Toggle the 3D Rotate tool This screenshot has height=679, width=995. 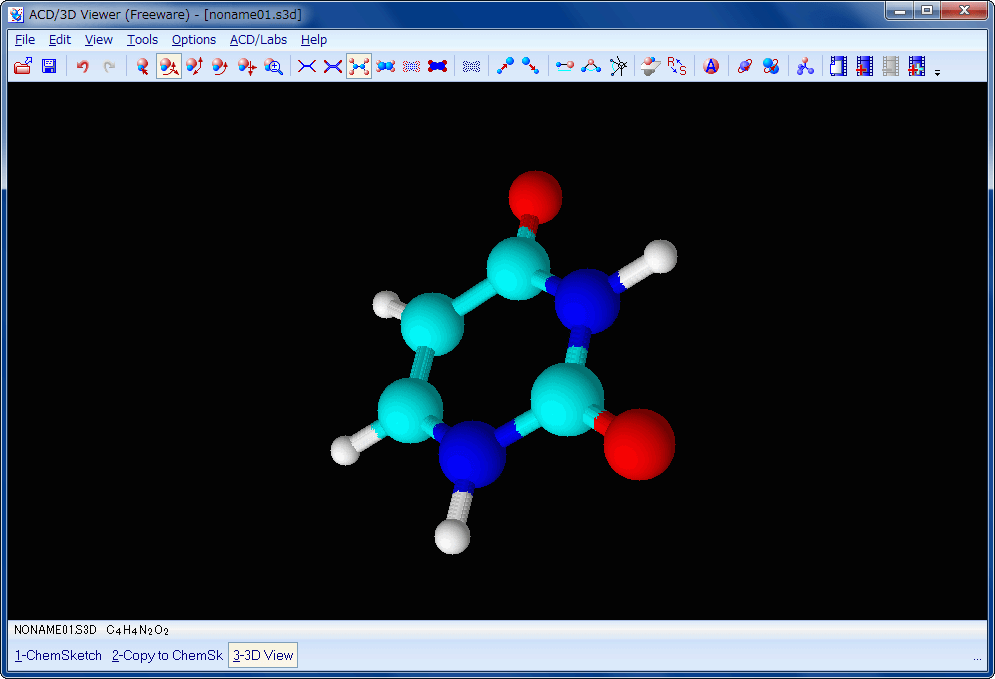point(169,66)
